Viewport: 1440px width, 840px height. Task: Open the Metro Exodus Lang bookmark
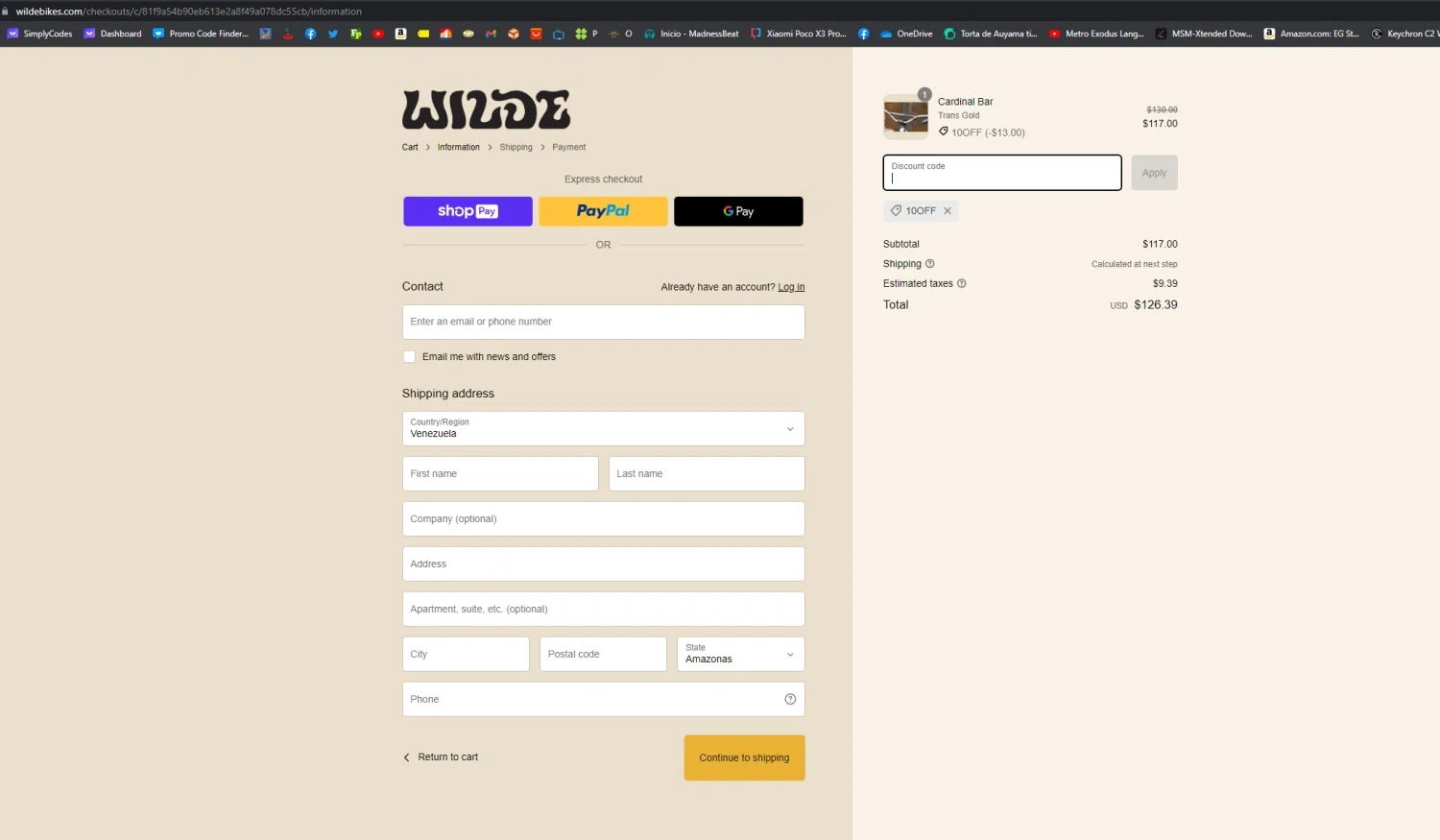click(1096, 34)
